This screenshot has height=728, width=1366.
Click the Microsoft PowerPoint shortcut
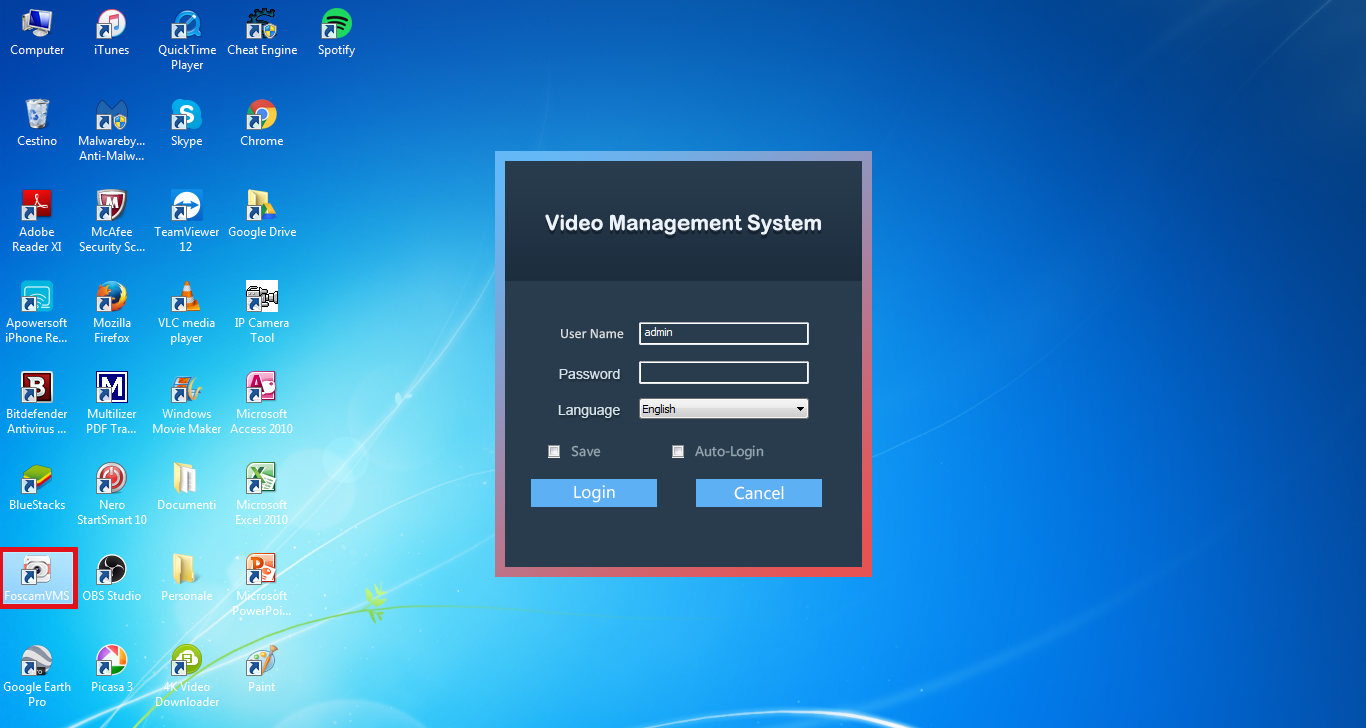point(262,586)
